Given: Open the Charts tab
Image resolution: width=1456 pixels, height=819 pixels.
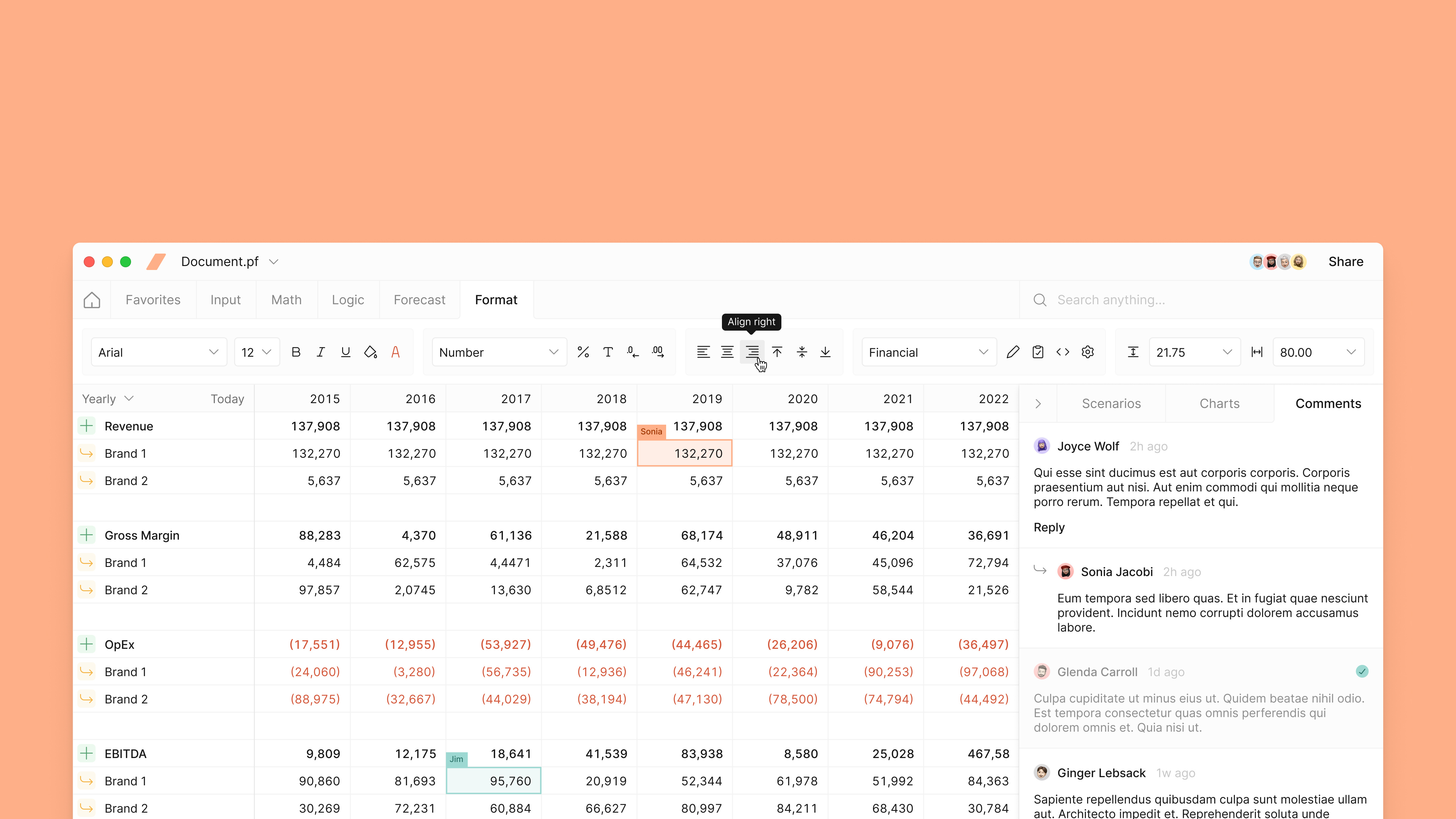Looking at the screenshot, I should click(1219, 403).
